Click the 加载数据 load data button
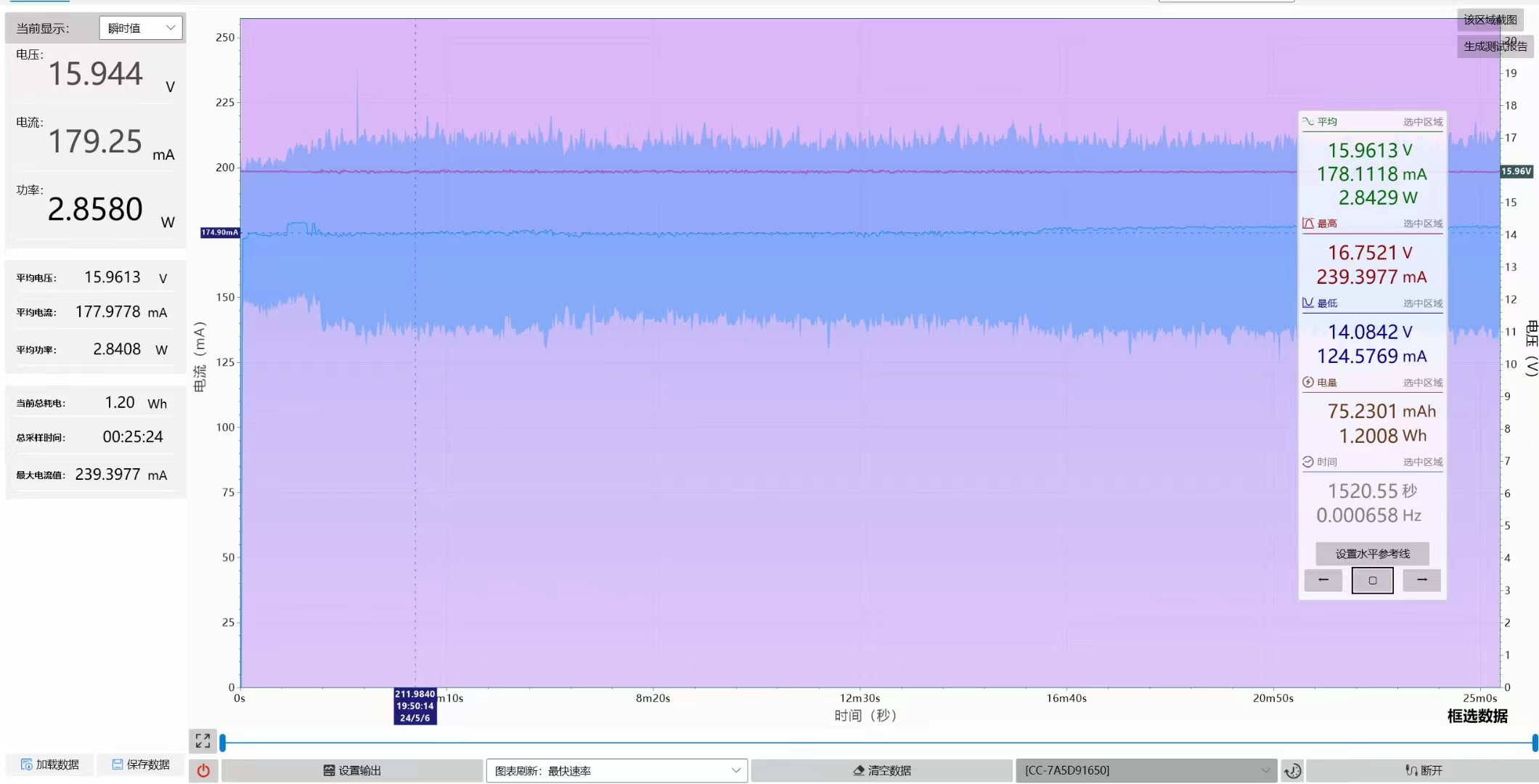 pyautogui.click(x=50, y=764)
